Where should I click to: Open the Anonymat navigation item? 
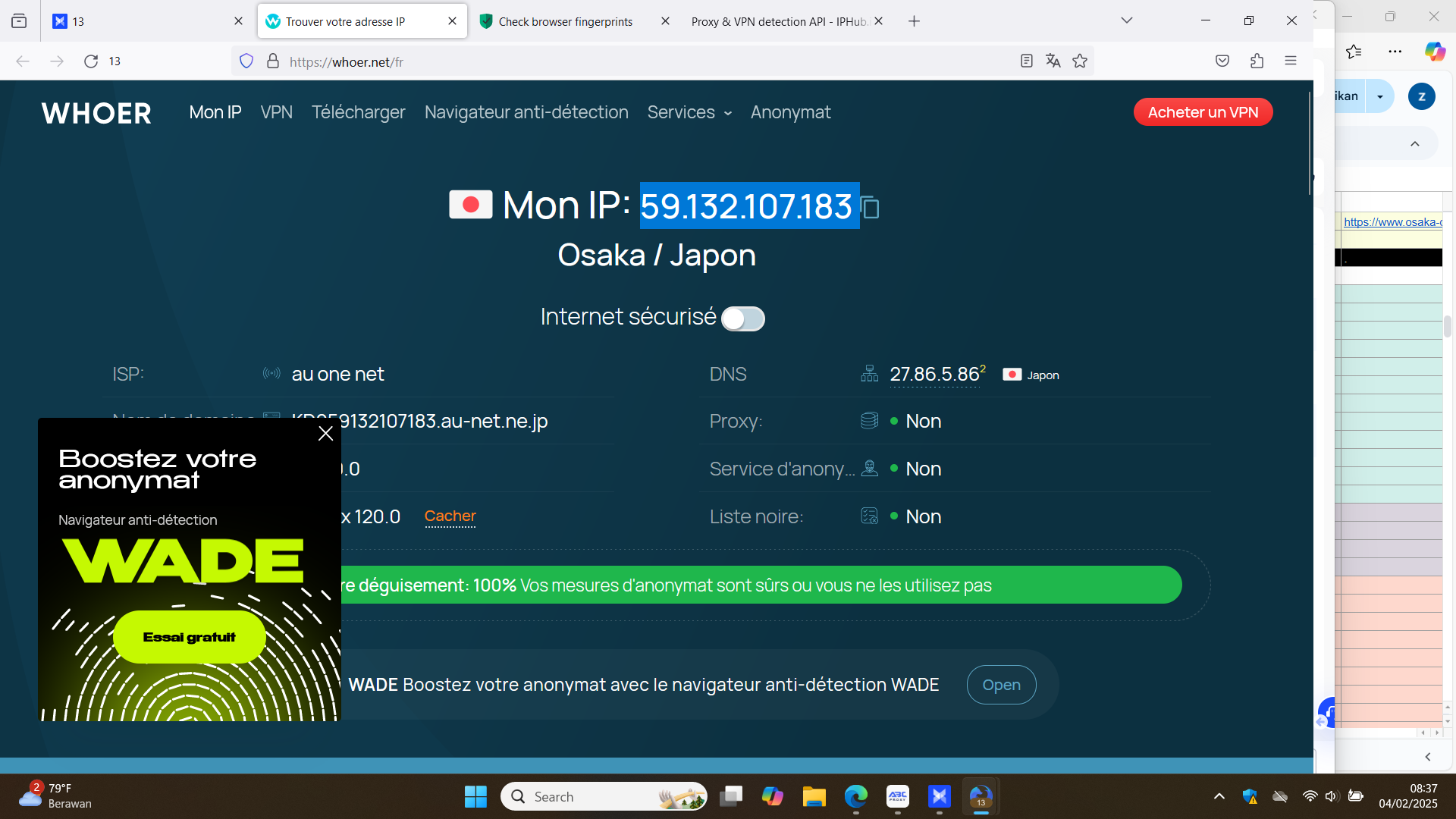(791, 113)
